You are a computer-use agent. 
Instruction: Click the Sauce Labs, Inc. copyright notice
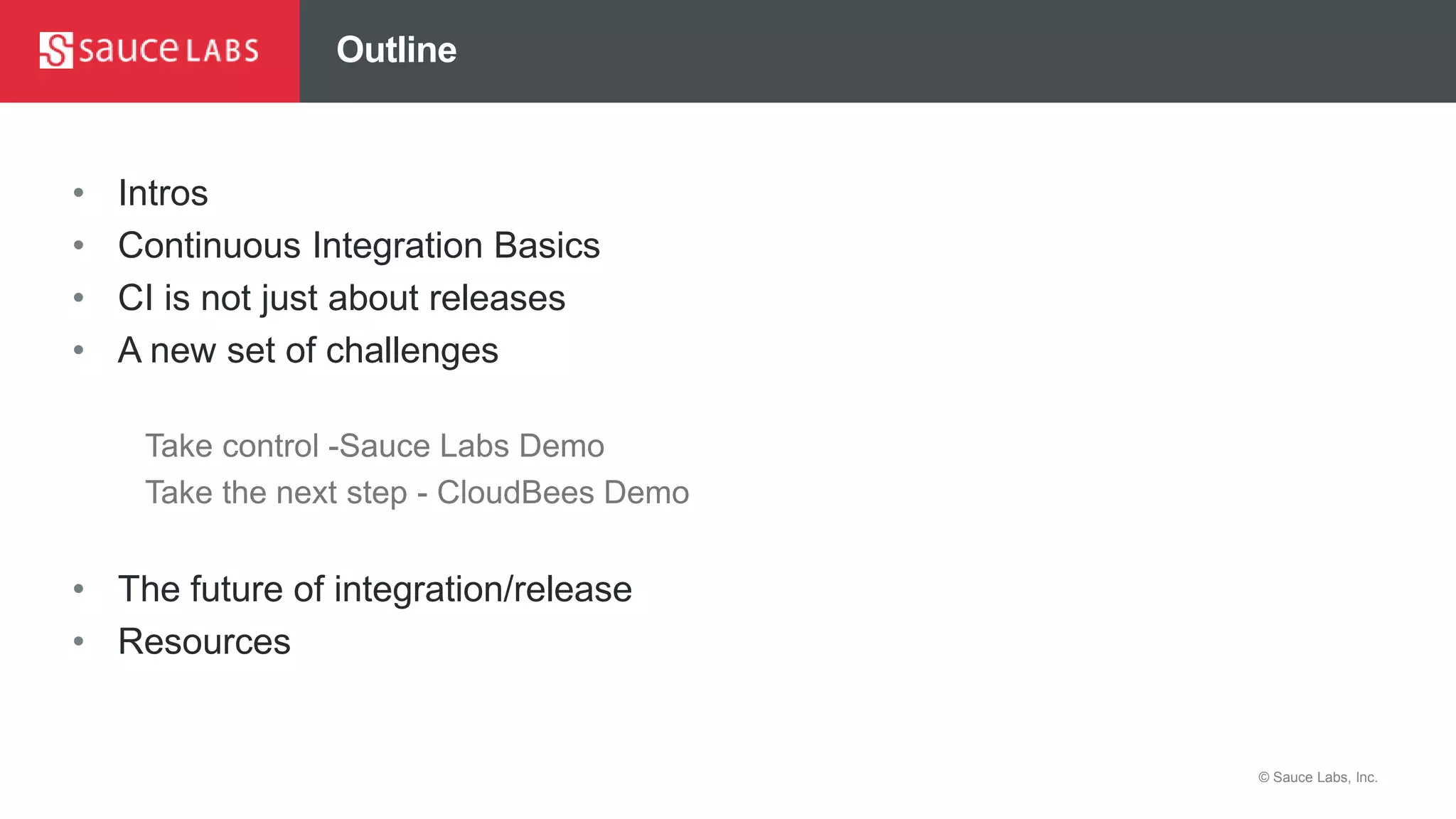click(x=1317, y=777)
